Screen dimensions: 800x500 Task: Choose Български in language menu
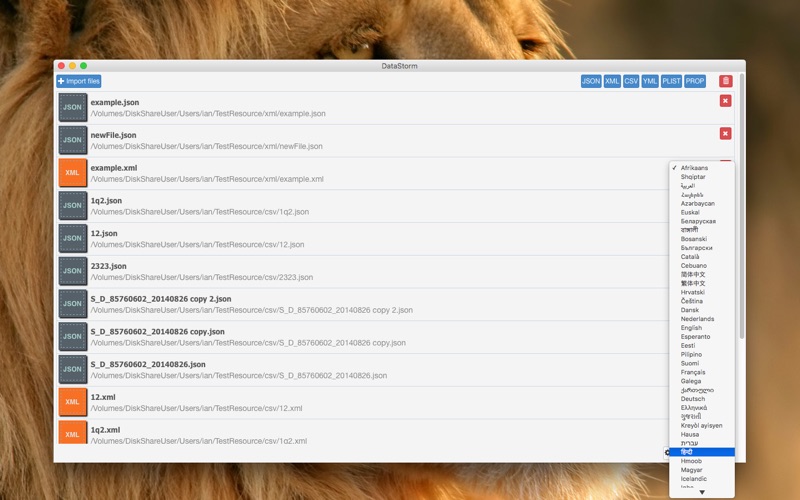click(702, 248)
